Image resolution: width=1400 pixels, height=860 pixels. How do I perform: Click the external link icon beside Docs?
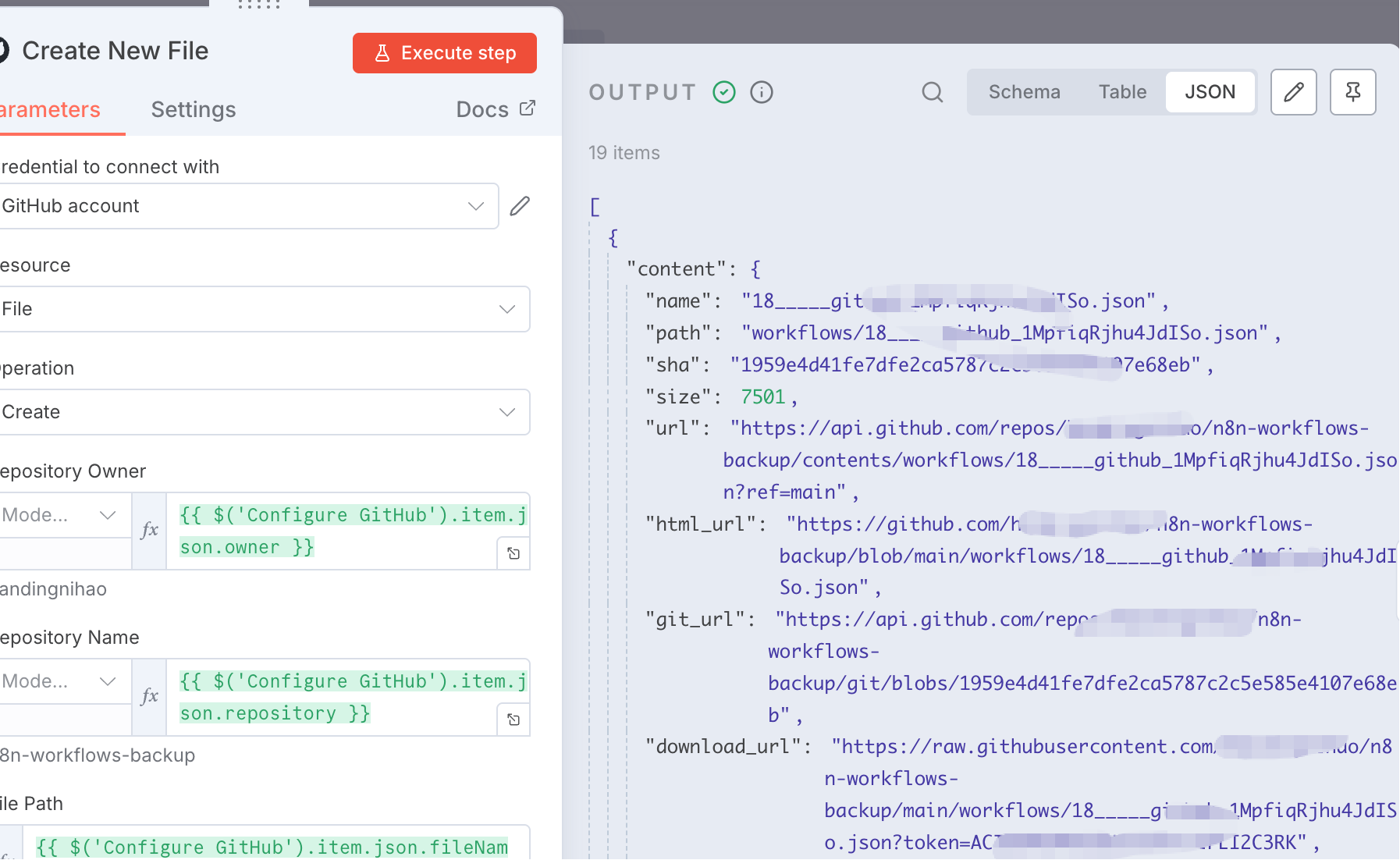click(x=528, y=108)
